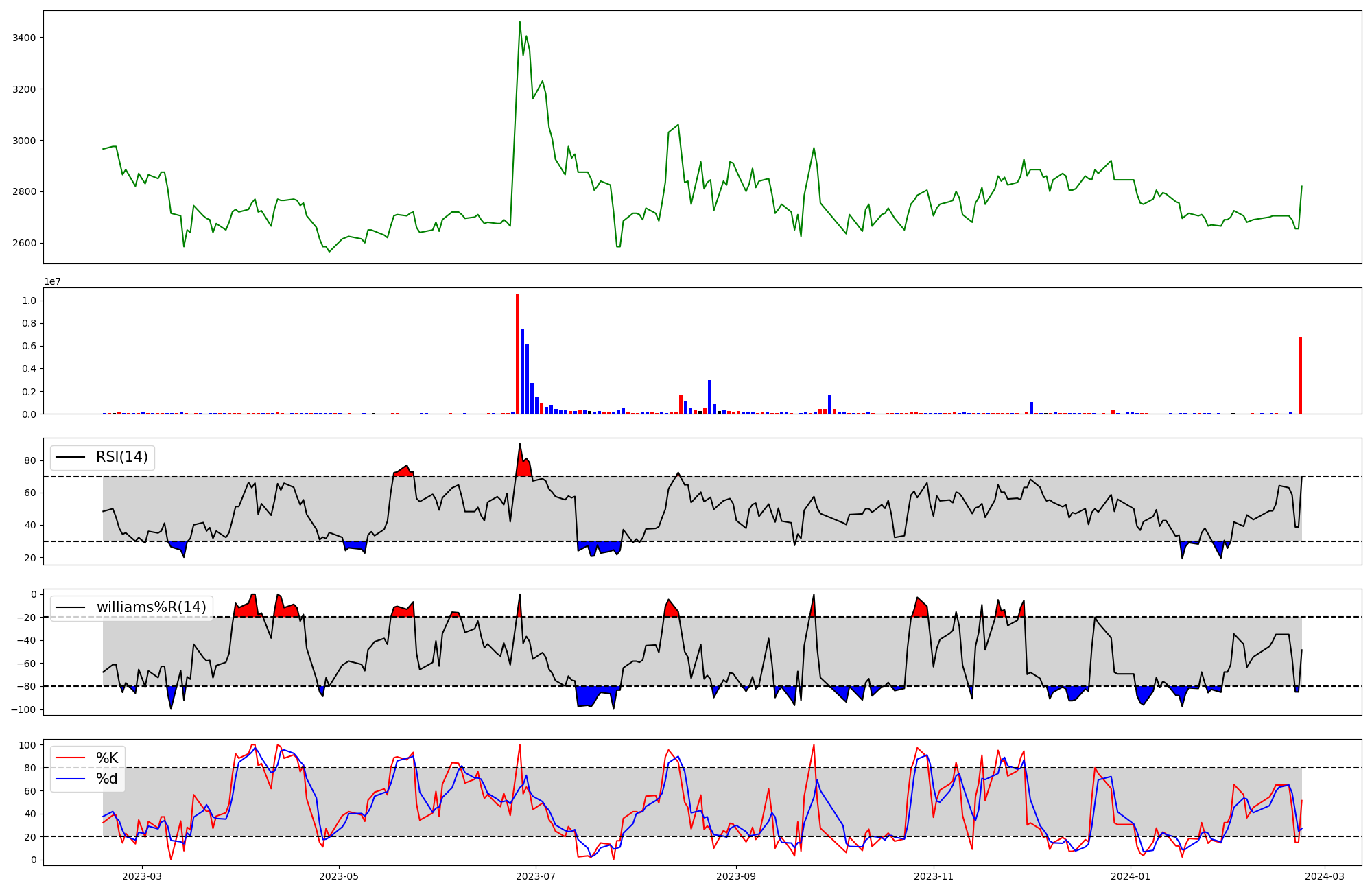Click the 2023-09 x-axis date label
This screenshot has height=892, width=1372.
click(x=736, y=876)
